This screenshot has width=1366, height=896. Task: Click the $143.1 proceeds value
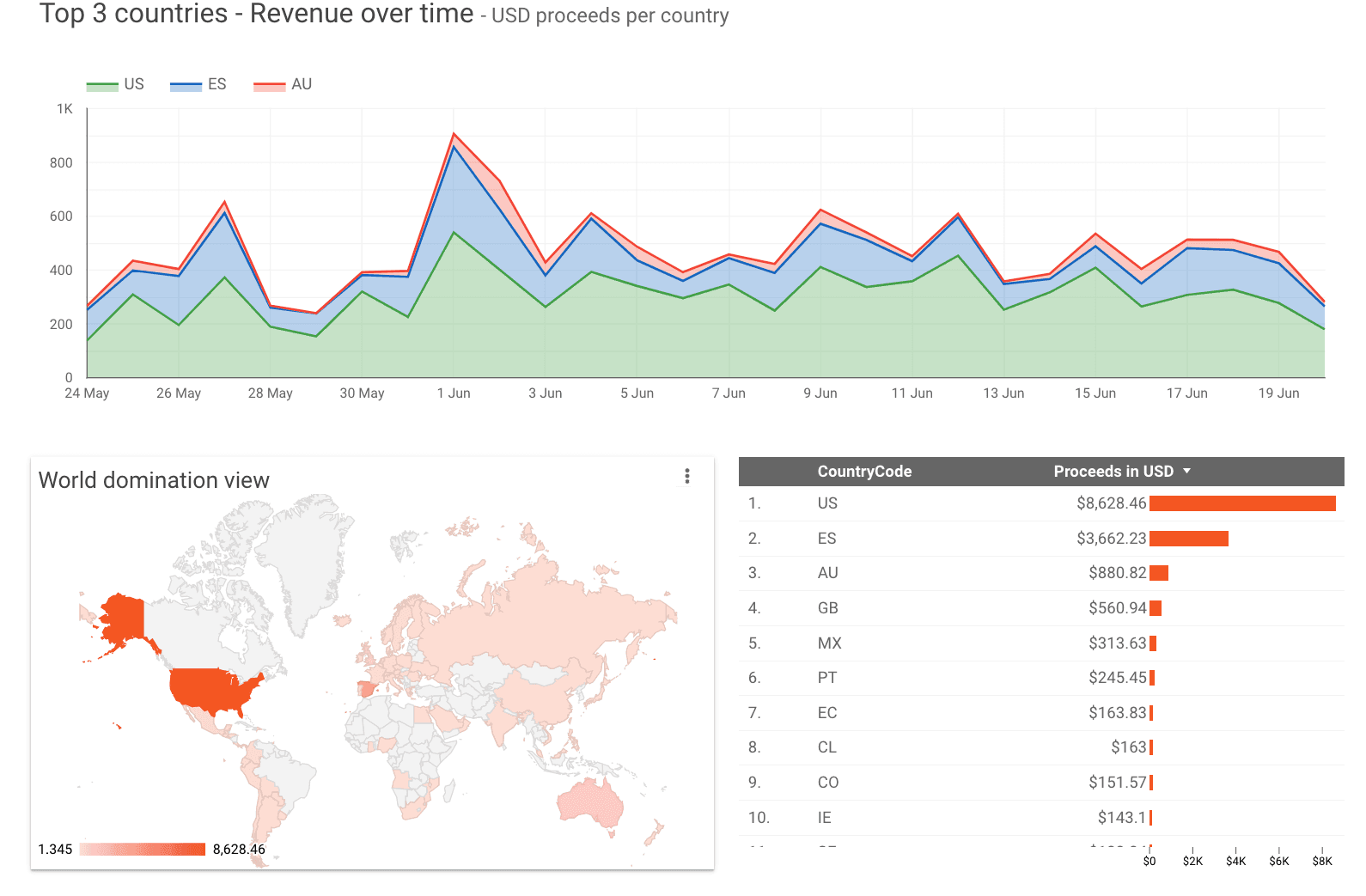pos(1121,818)
